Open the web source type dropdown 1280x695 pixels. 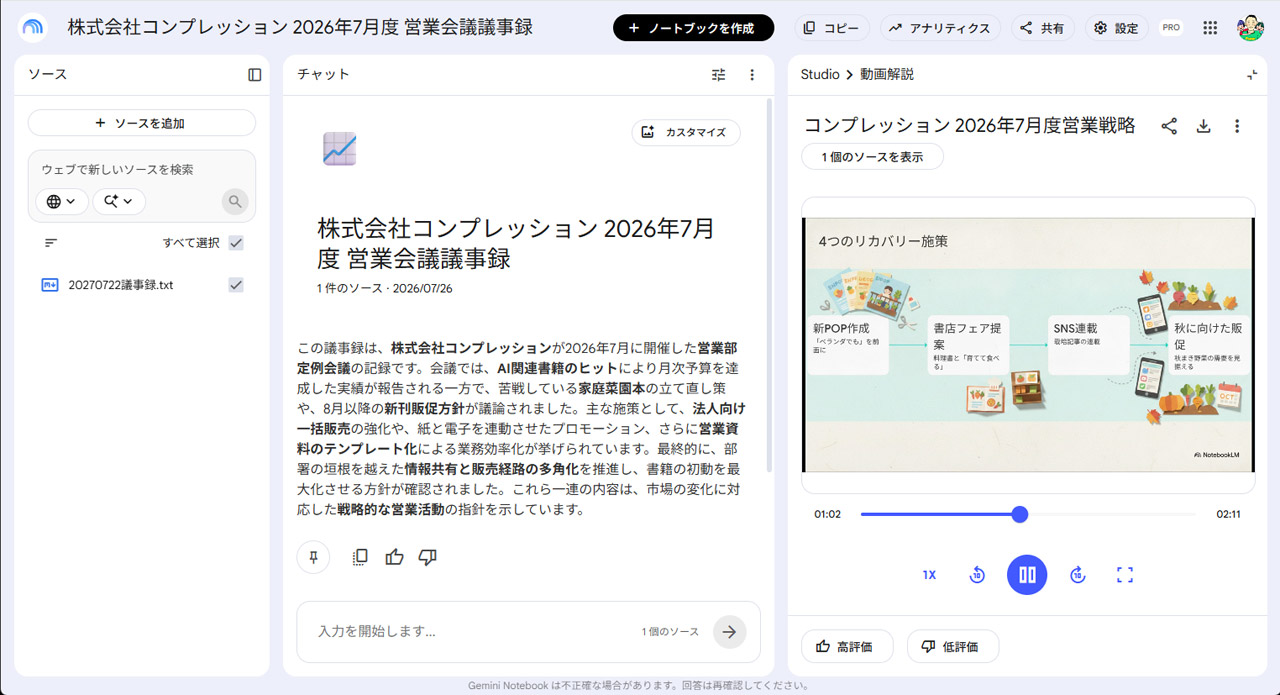[x=62, y=202]
